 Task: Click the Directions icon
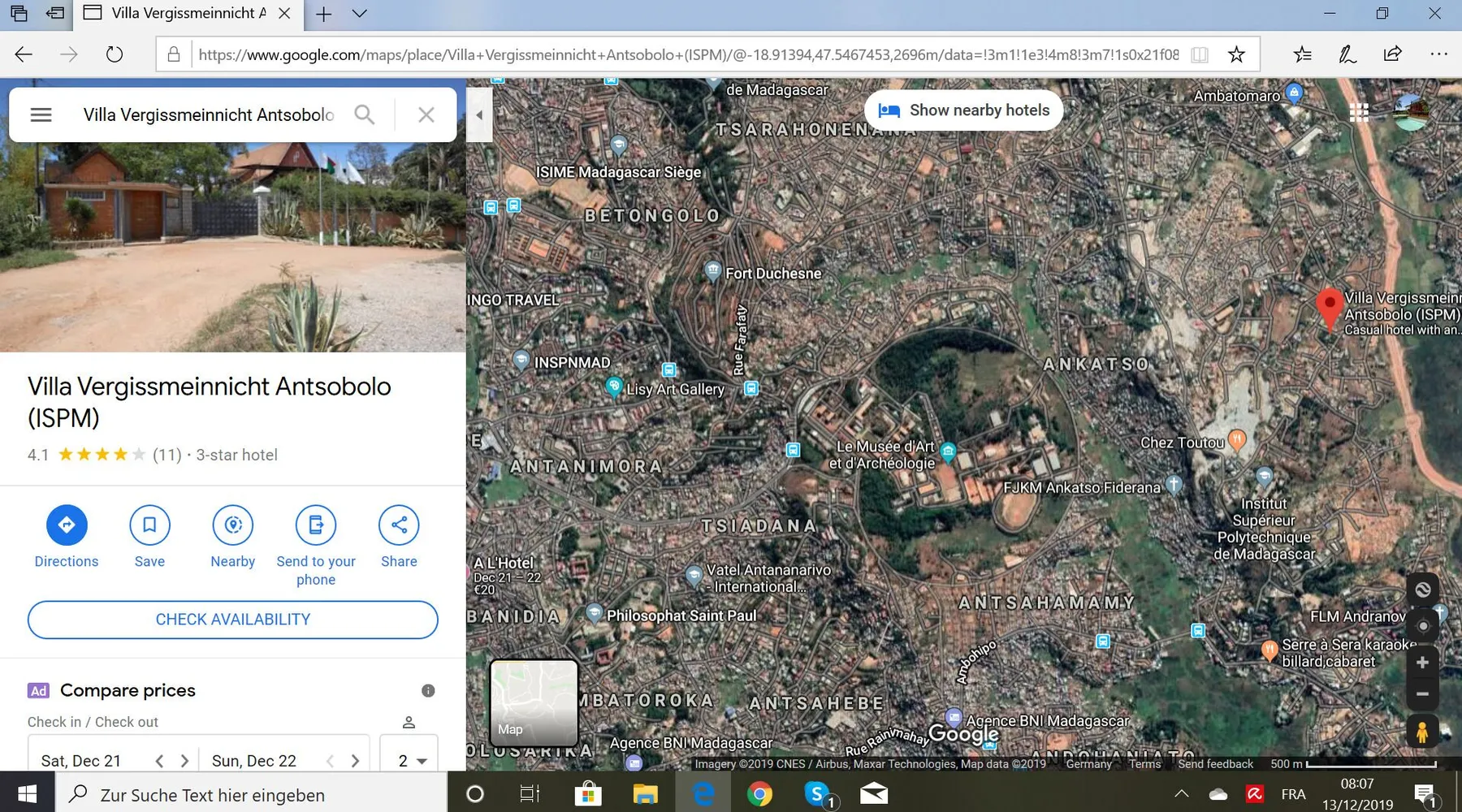point(67,525)
